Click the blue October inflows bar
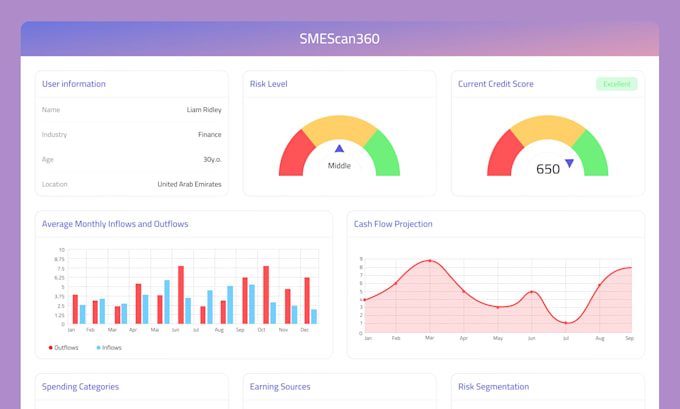The height and width of the screenshot is (409, 680). [273, 313]
